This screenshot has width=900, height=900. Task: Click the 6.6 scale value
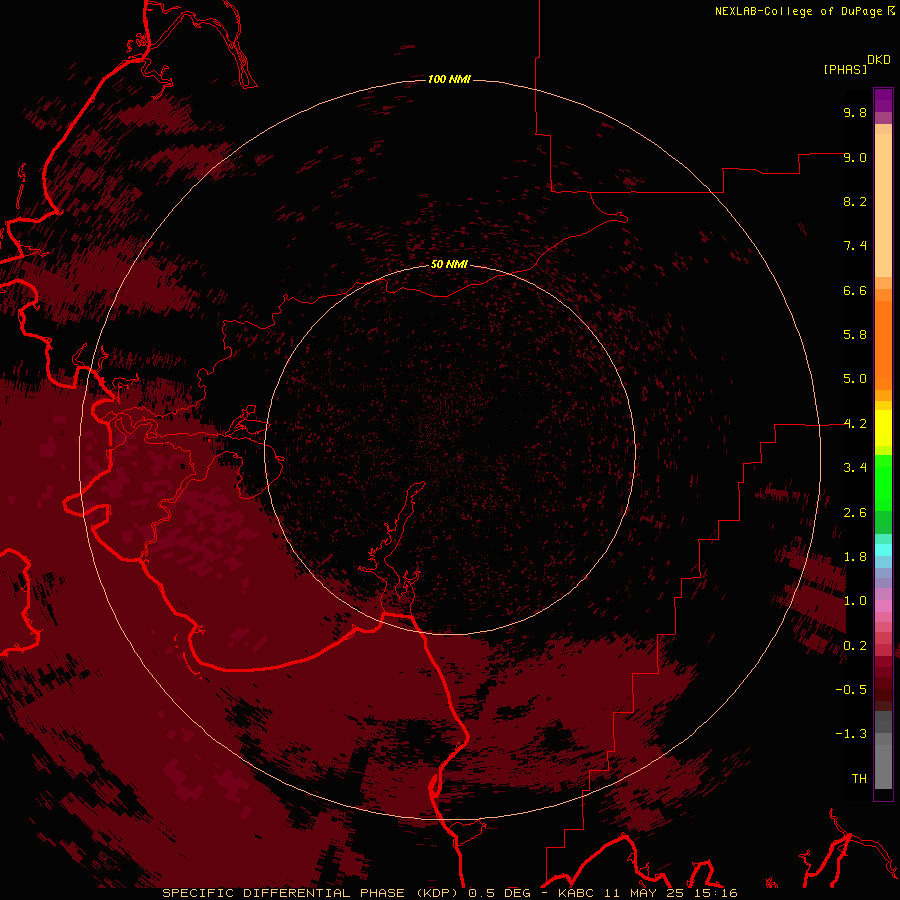coord(855,290)
